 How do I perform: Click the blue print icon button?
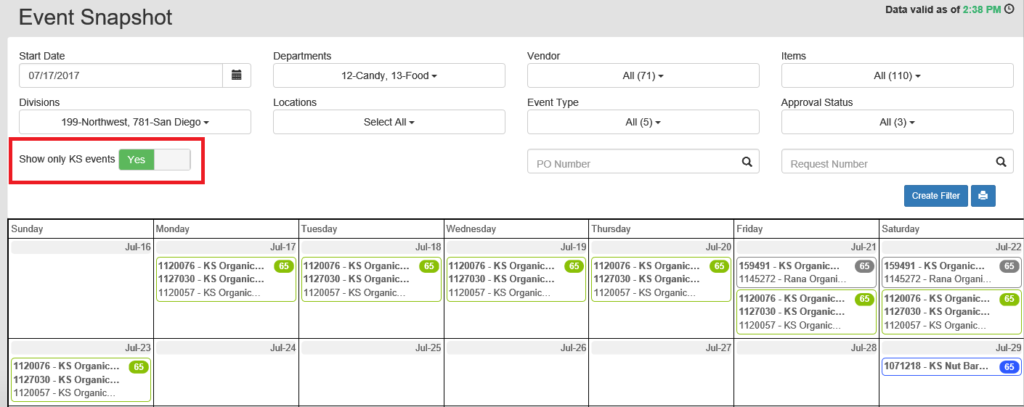coord(982,196)
